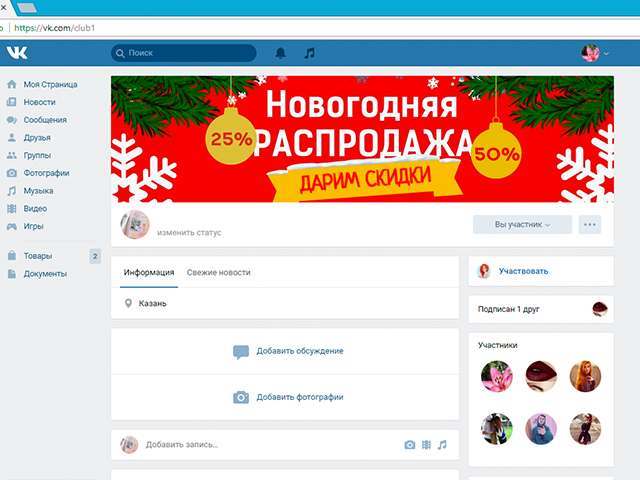Attach audio via note icon in post box
The height and width of the screenshot is (480, 640).
442,445
